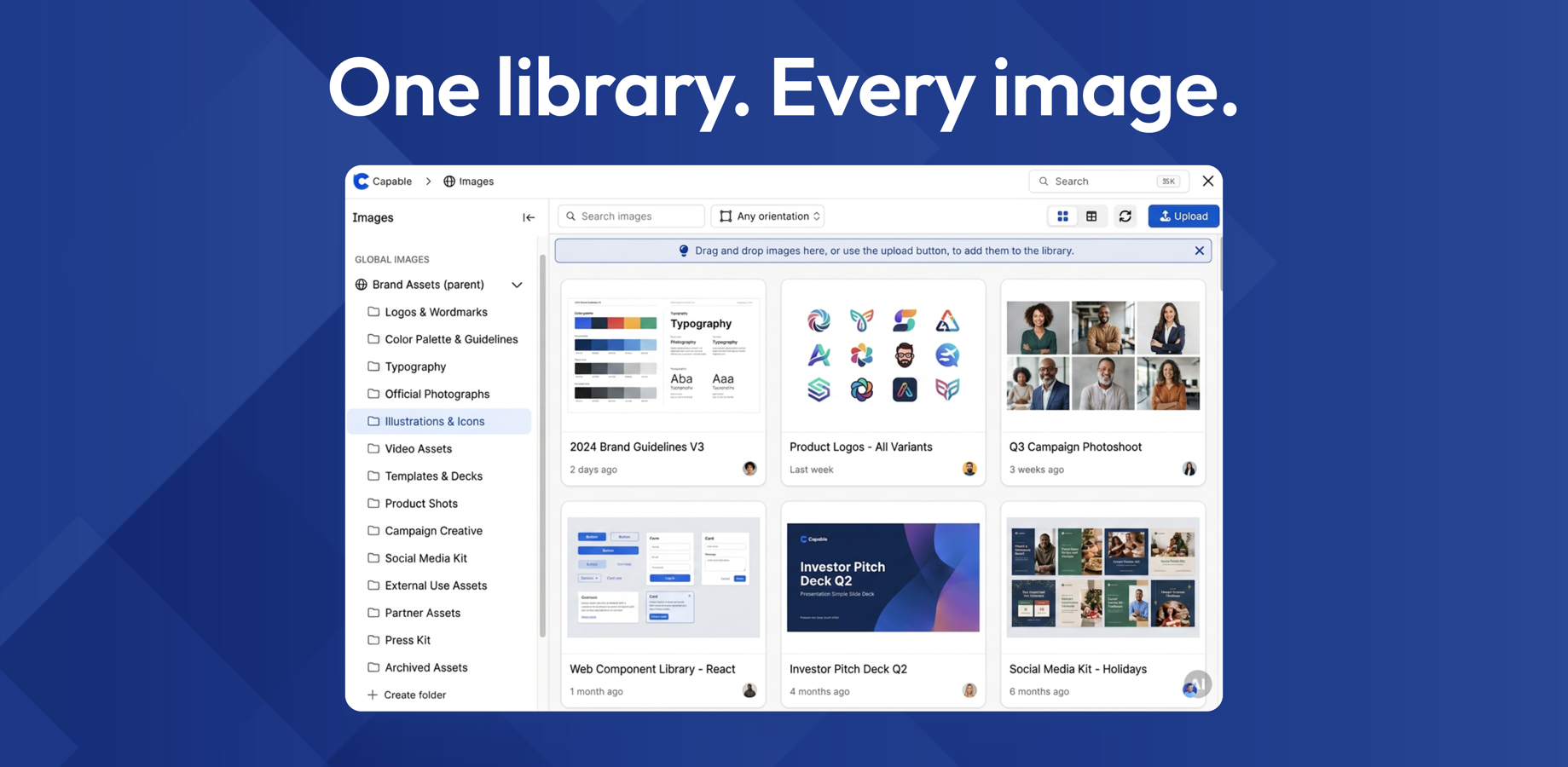Click Create folder
Image resolution: width=1568 pixels, height=767 pixels.
tap(406, 695)
